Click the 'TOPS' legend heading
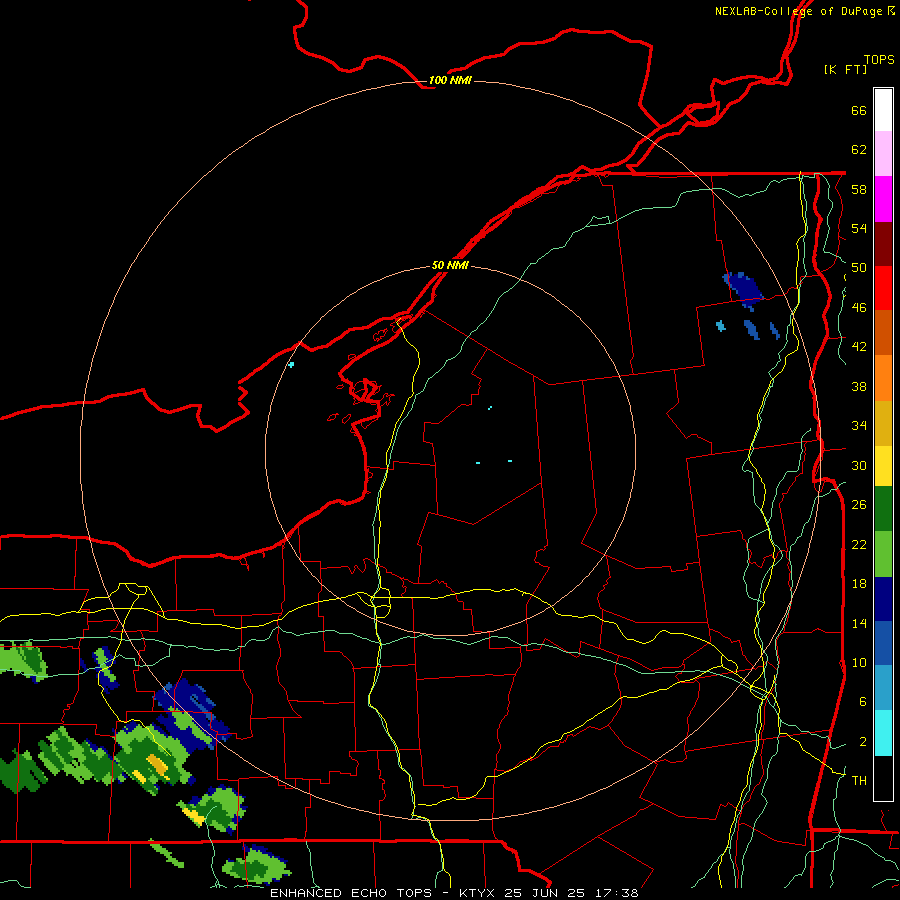Viewport: 900px width, 900px height. click(x=879, y=59)
